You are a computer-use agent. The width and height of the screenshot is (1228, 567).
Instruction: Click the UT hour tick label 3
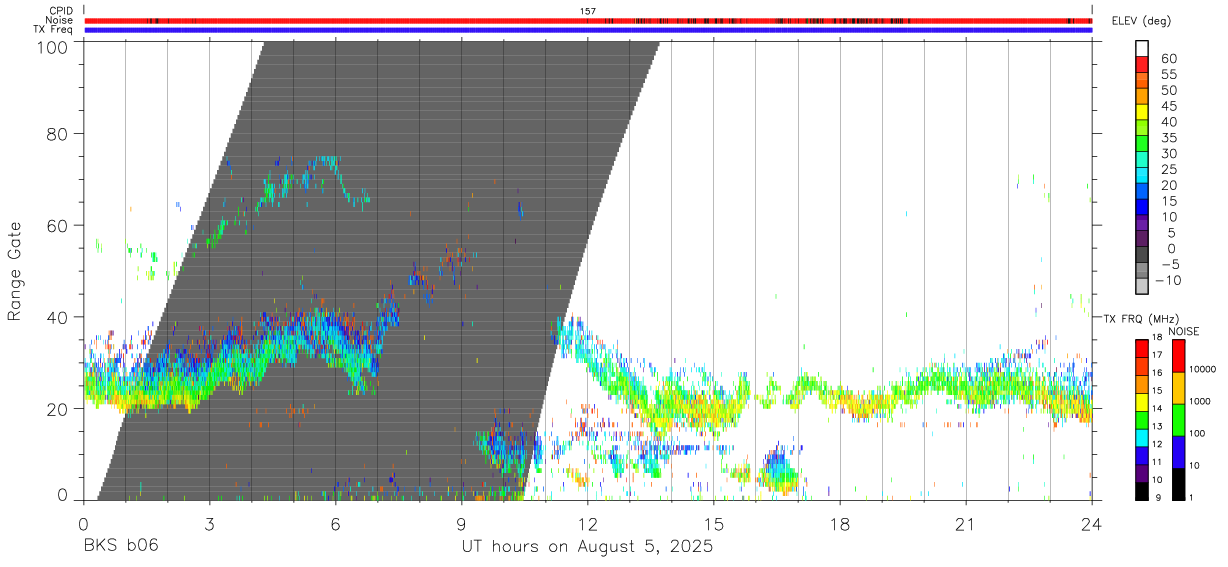point(209,524)
